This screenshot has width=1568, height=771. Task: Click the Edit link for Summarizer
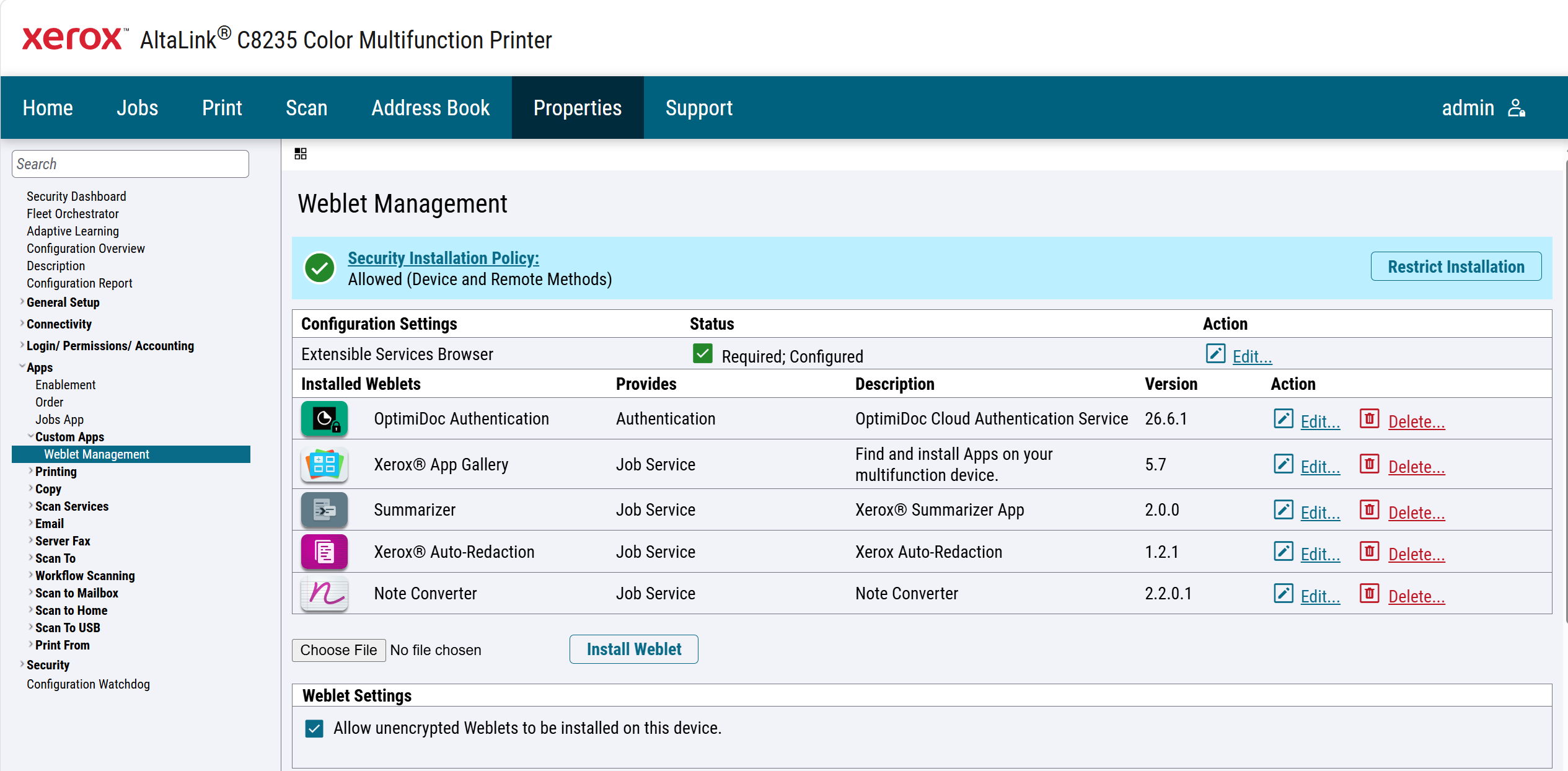(x=1320, y=513)
